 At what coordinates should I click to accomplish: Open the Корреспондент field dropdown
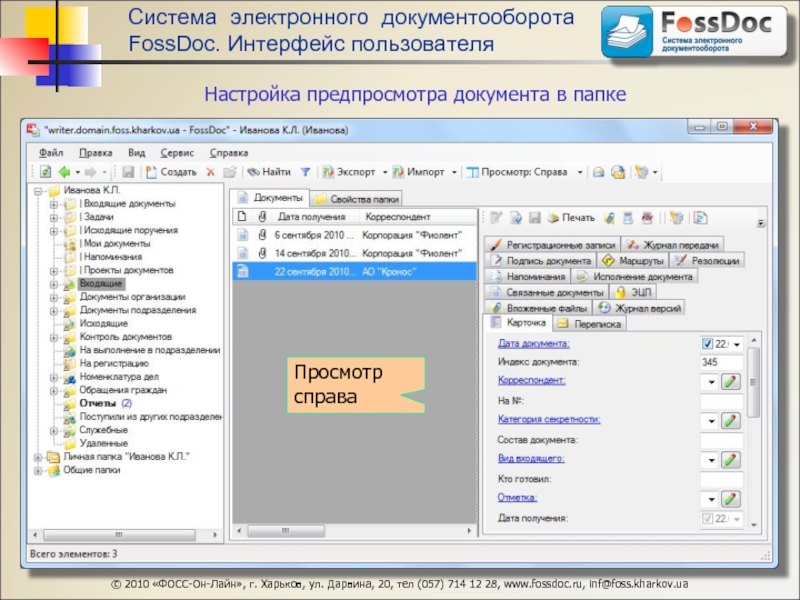[711, 382]
